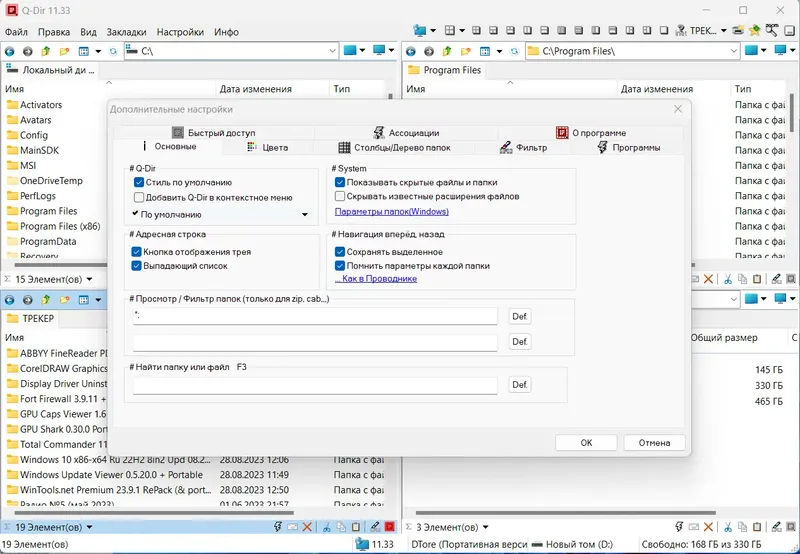The width and height of the screenshot is (800, 554).
Task: Click Def. button for 'Найти папку или файл'
Action: [520, 385]
